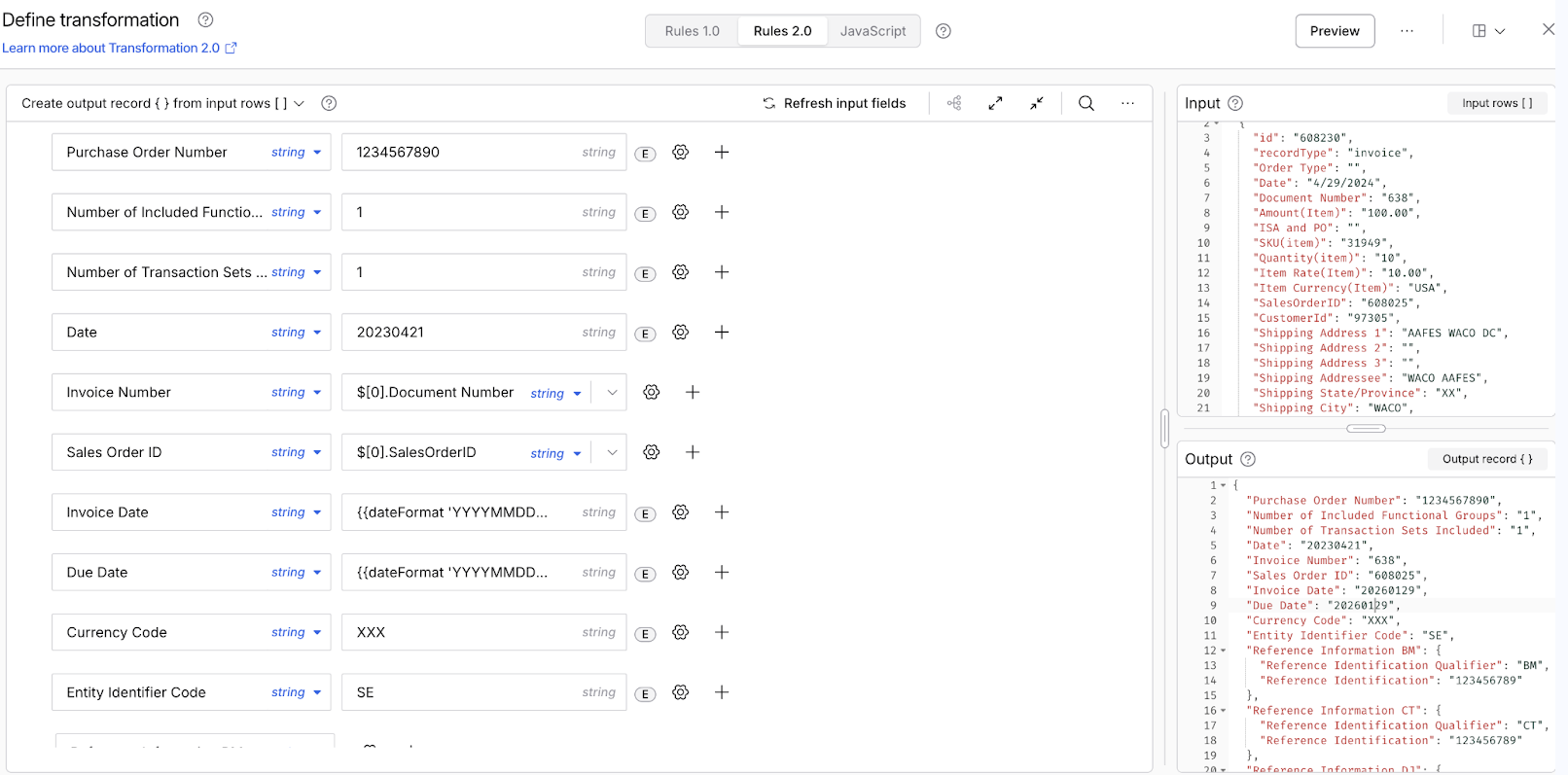Add row after Invoice Number
The image size is (1568, 775).
coord(693,392)
